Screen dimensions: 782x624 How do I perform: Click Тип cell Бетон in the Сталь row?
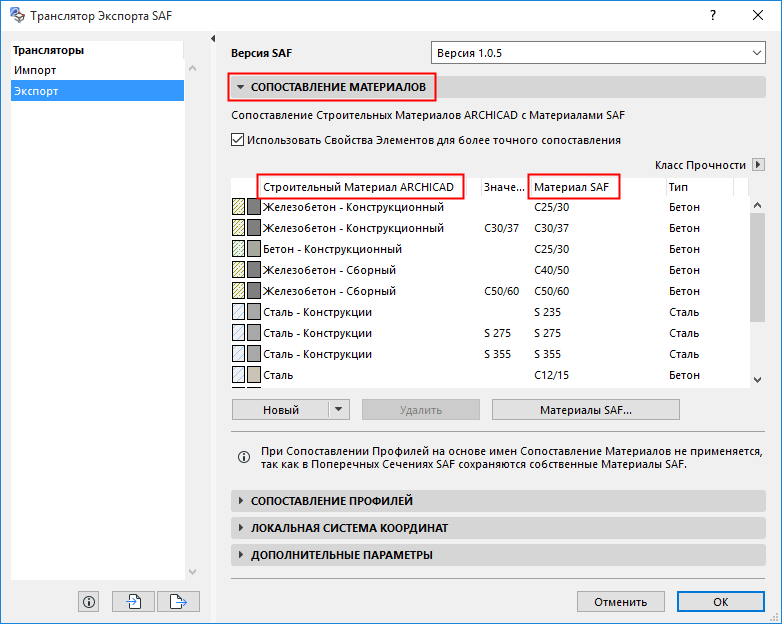(684, 375)
